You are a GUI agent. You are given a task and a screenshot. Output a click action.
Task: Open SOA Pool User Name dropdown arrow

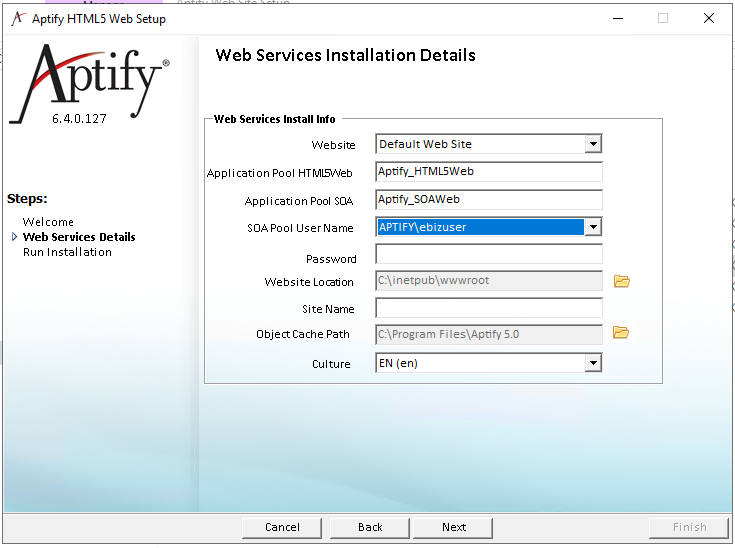(x=593, y=227)
